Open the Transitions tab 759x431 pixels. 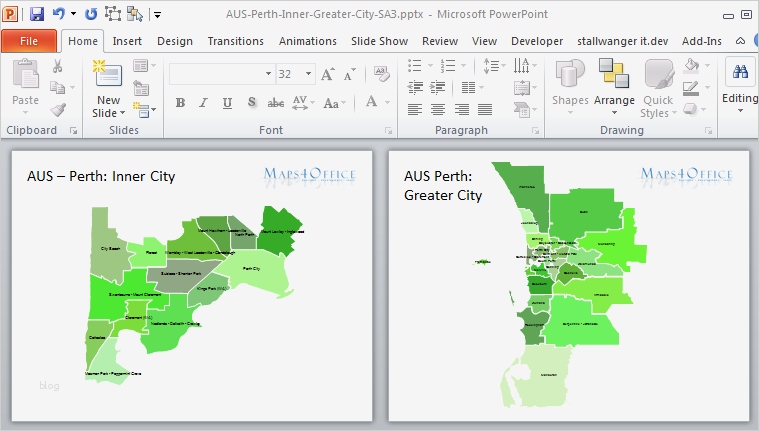coord(235,41)
